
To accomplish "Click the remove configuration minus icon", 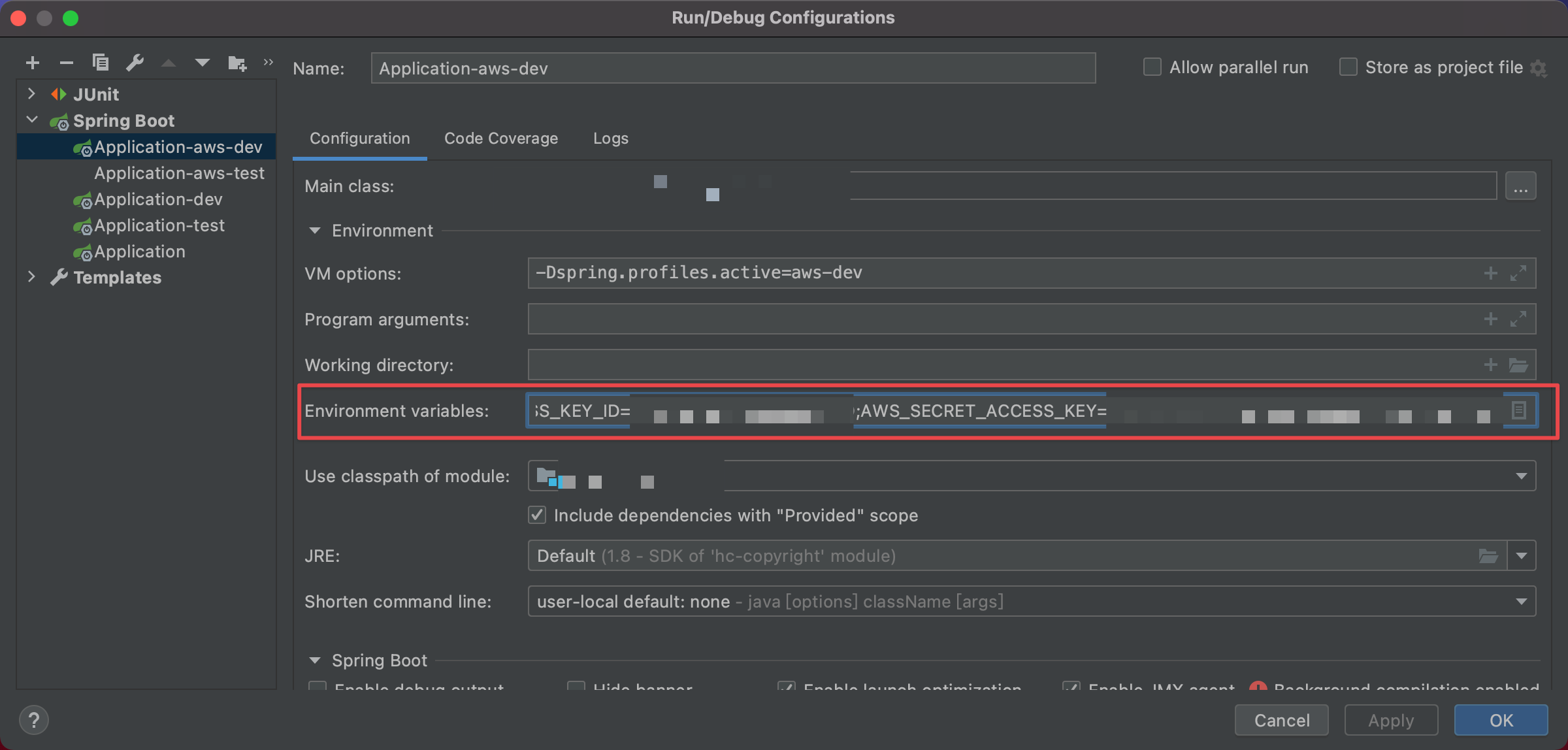I will [x=66, y=63].
